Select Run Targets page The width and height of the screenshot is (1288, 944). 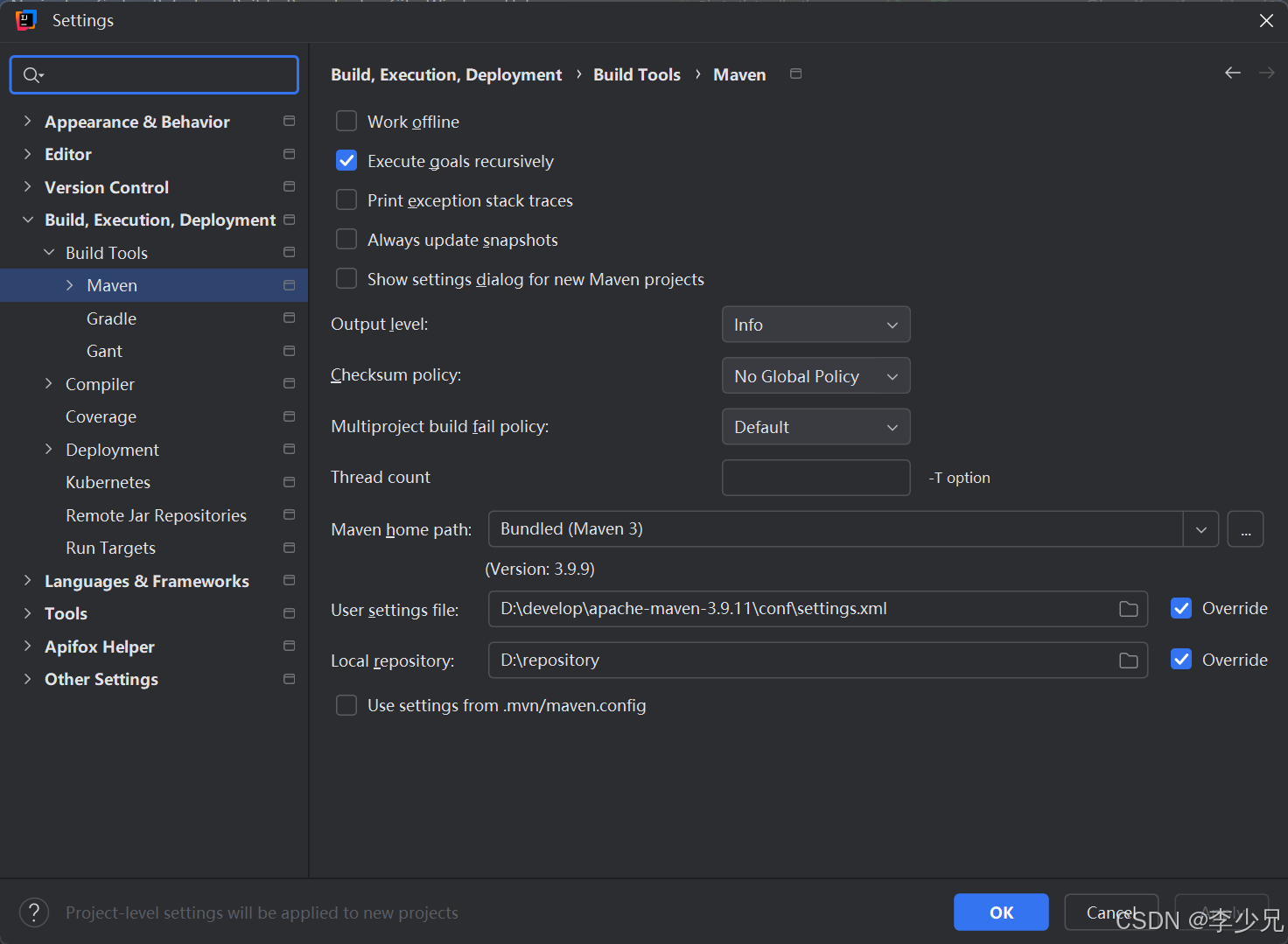click(x=110, y=548)
